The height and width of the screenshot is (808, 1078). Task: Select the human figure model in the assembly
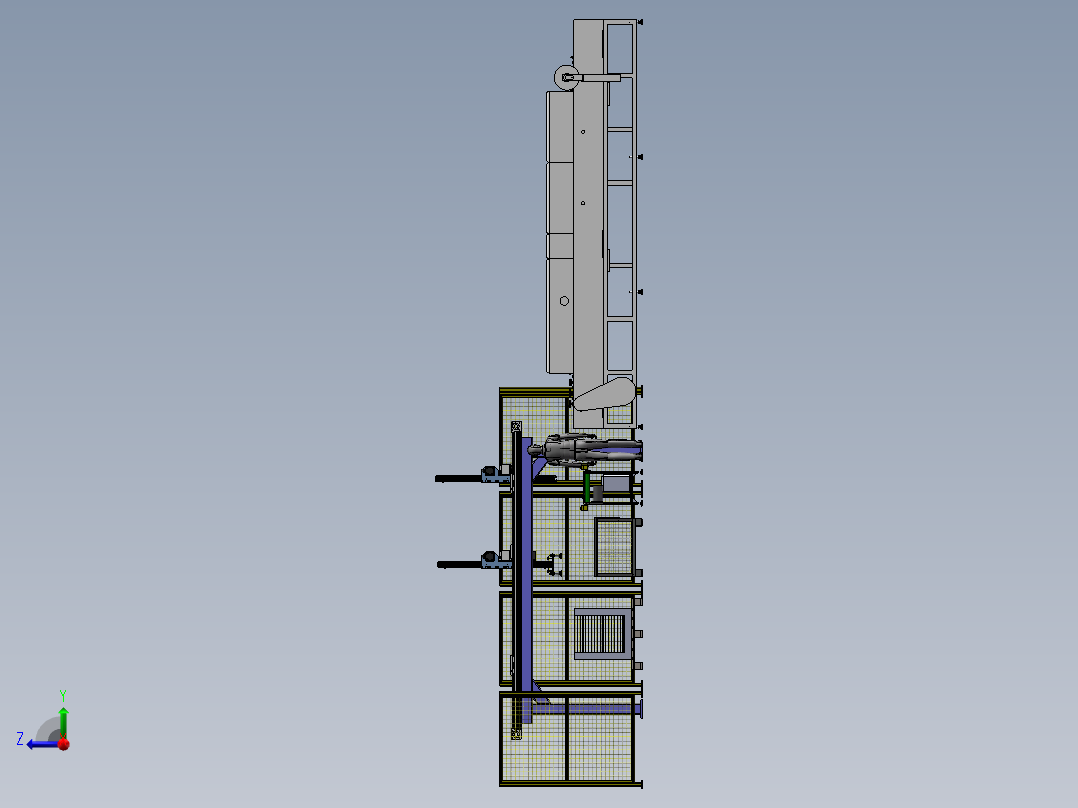pos(584,450)
